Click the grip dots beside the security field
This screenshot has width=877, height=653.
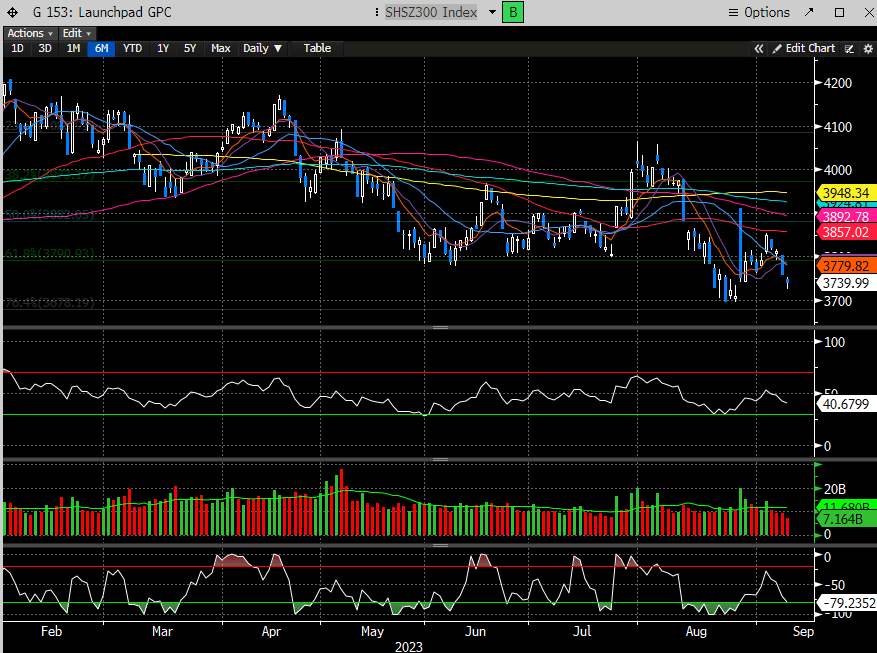click(x=377, y=12)
